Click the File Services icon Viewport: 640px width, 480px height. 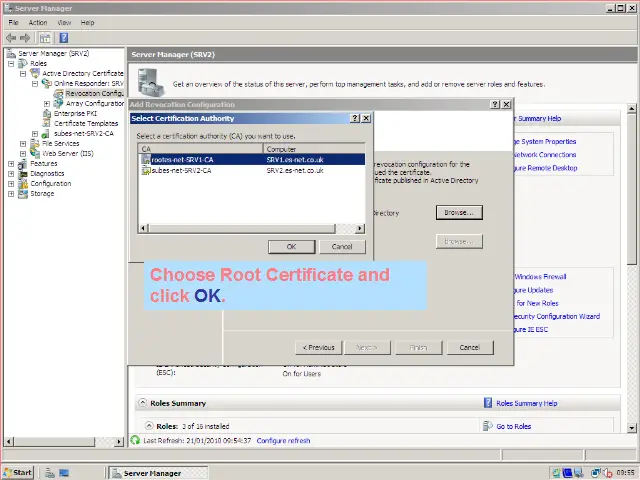pyautogui.click(x=35, y=143)
